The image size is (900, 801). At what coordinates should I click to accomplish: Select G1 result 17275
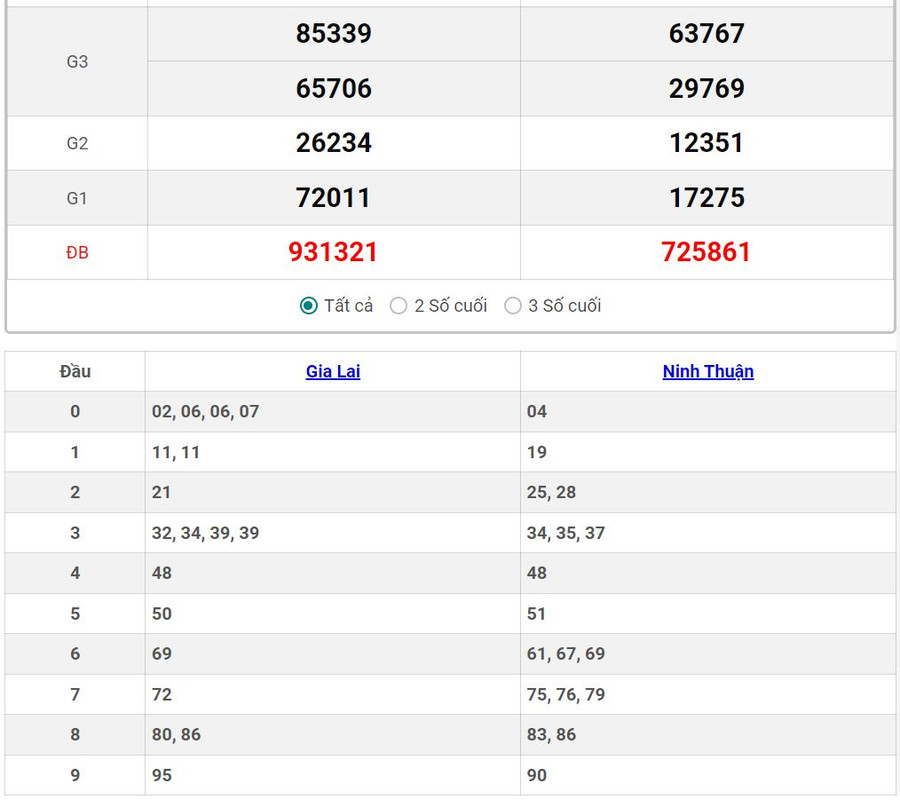click(x=706, y=198)
